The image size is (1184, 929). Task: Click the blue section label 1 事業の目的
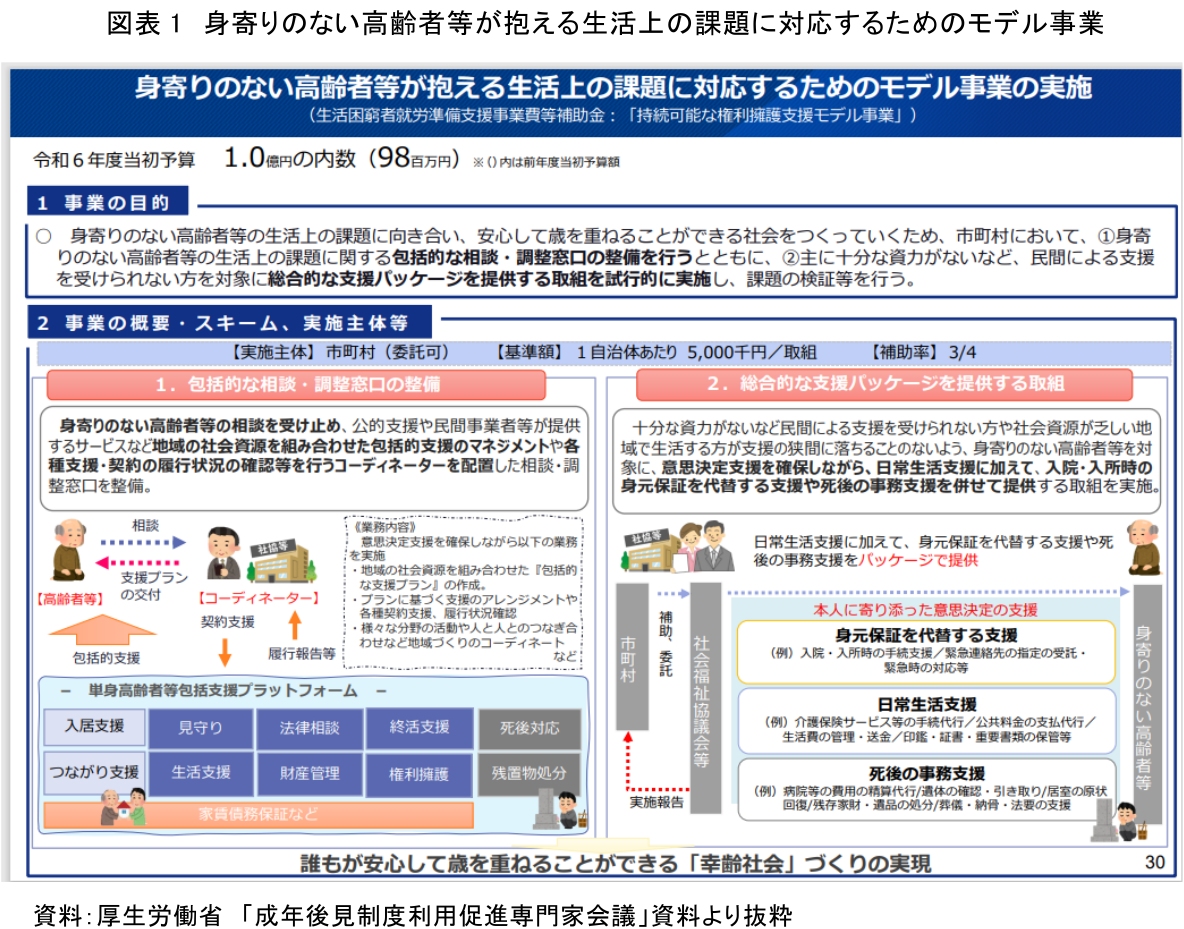point(107,202)
